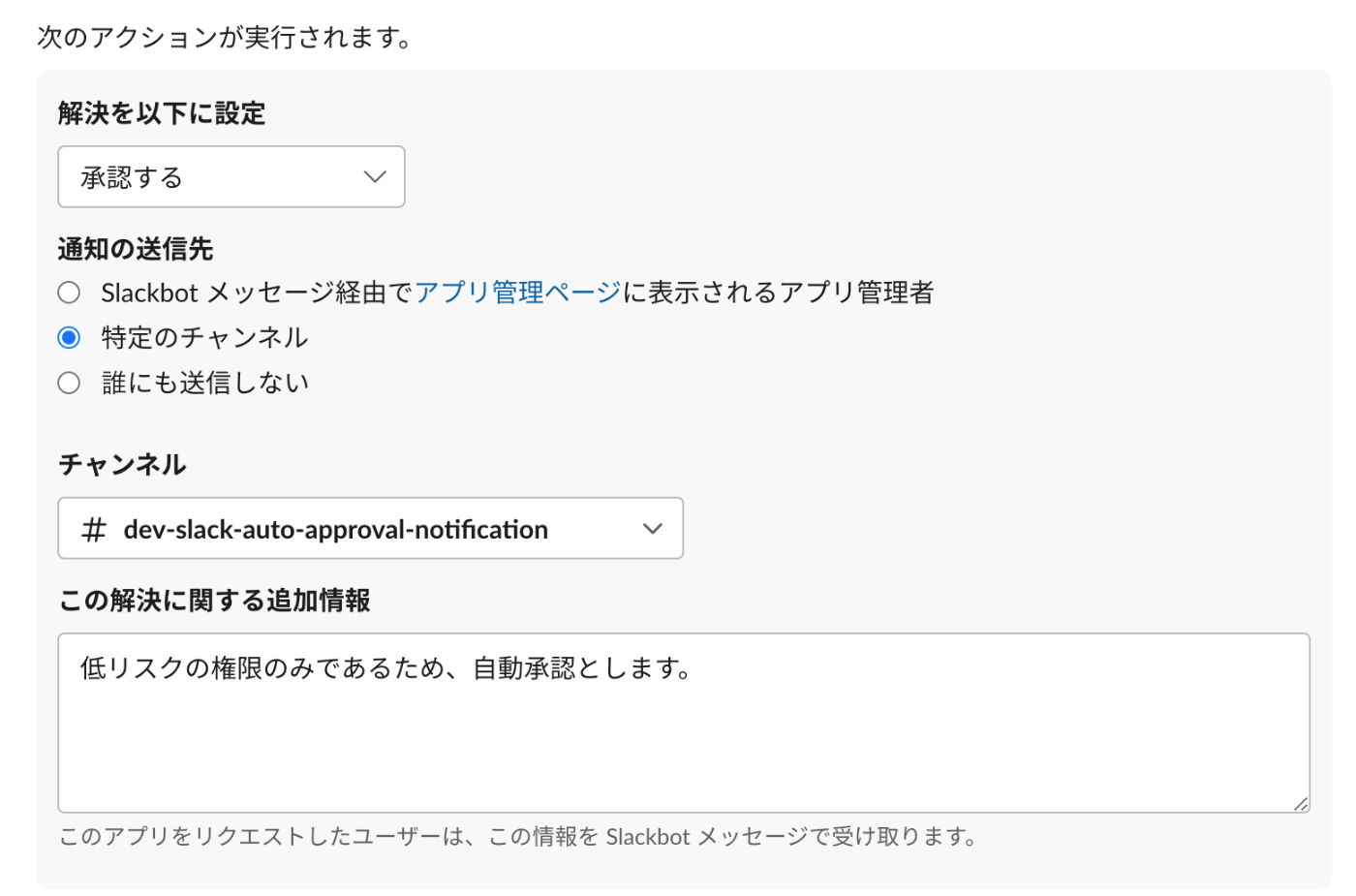Click the helper text below the textarea
1356x896 pixels.
click(x=517, y=837)
